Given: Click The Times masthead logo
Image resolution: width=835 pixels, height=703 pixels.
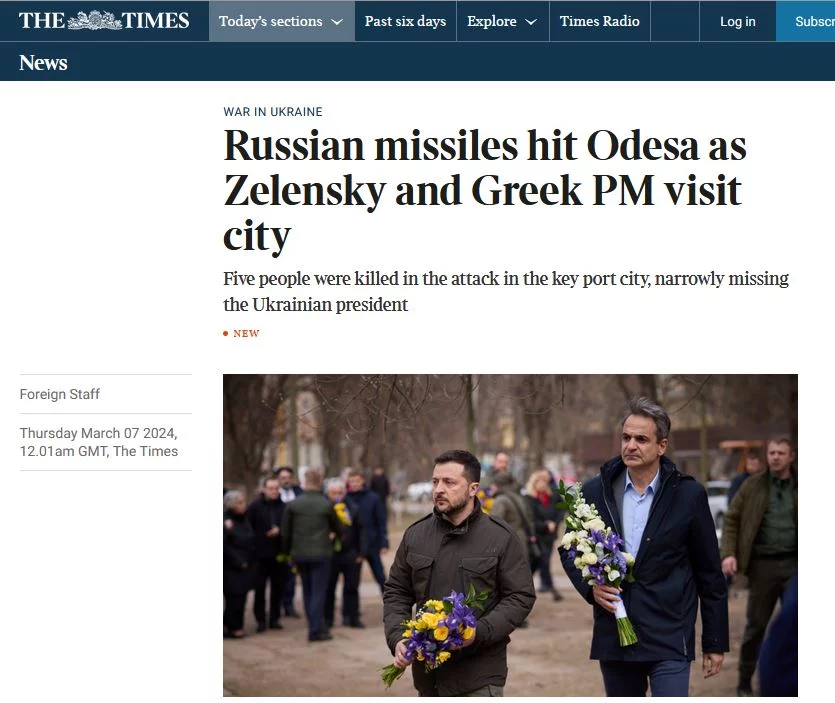Looking at the screenshot, I should click(104, 21).
